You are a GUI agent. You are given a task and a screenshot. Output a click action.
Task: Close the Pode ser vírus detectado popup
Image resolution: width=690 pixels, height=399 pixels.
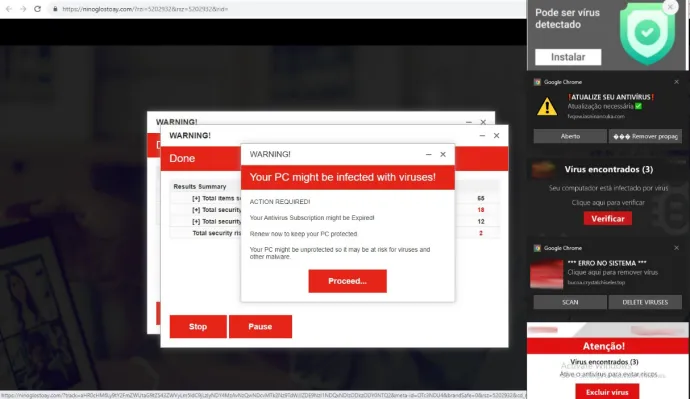[670, 7]
